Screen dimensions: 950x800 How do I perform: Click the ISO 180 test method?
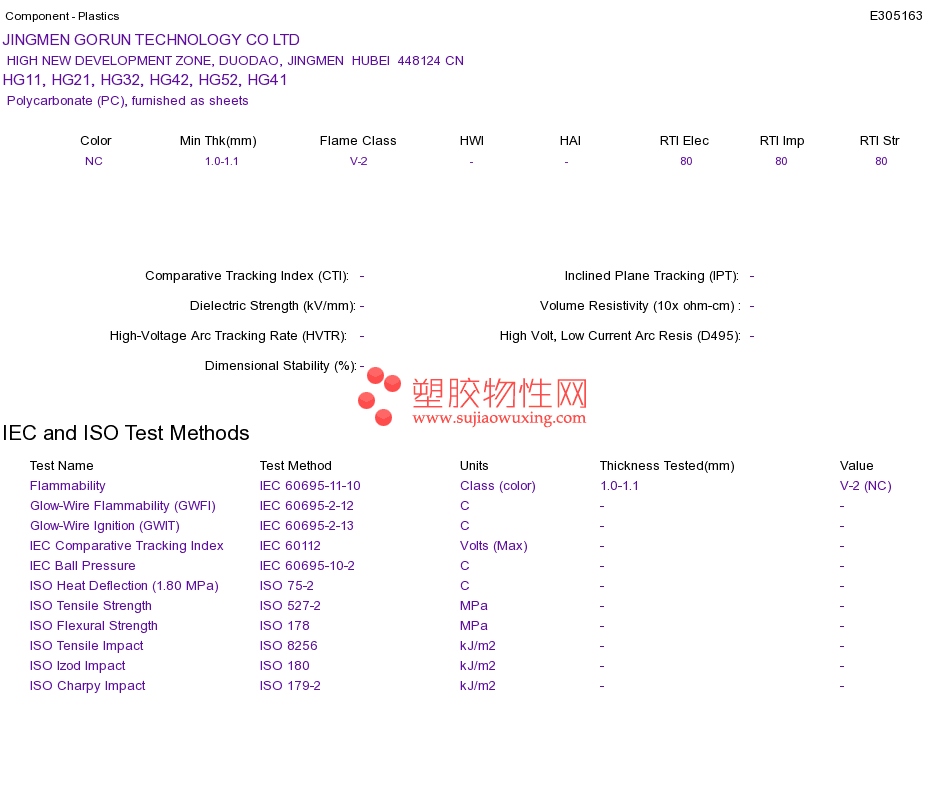[x=285, y=665]
